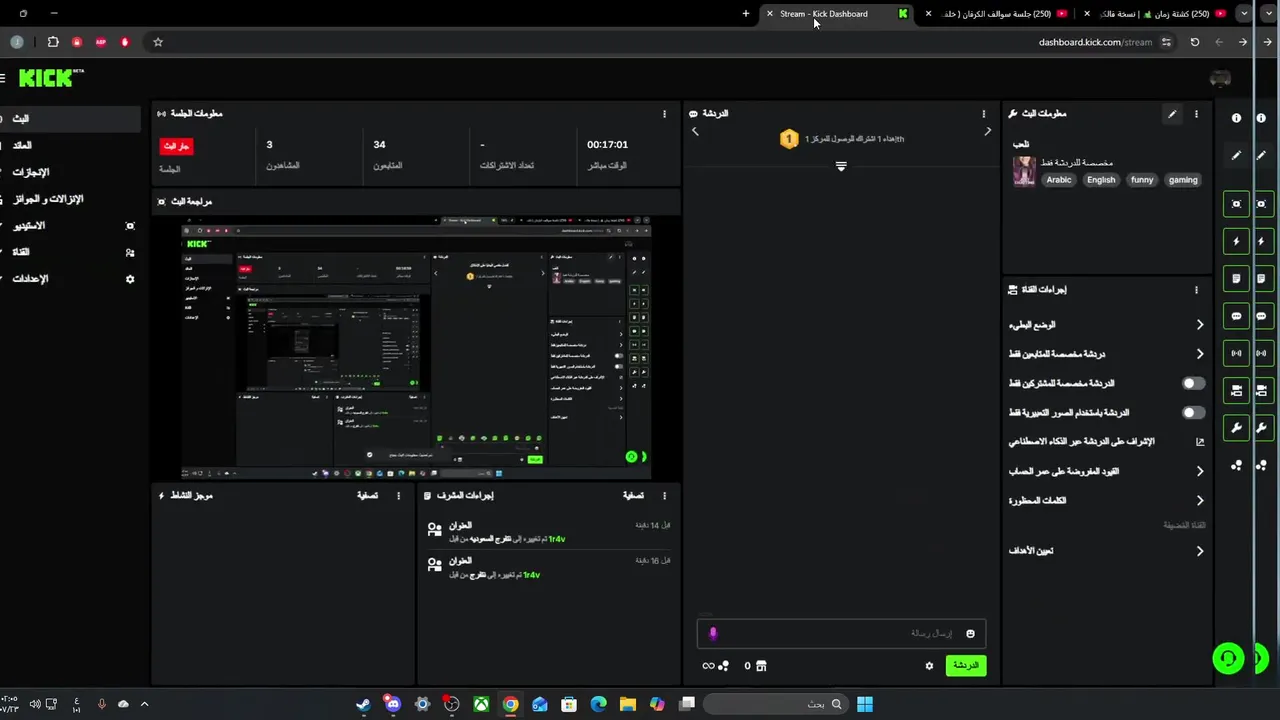Screen dimensions: 1280x720
Task: Bookmark this page with the star icon
Action: tap(158, 42)
